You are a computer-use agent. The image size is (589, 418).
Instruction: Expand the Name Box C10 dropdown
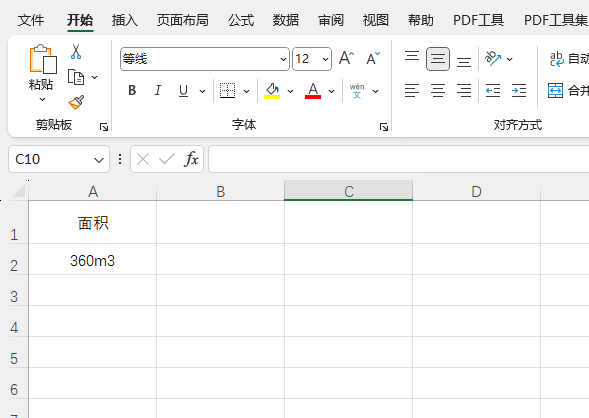99,160
